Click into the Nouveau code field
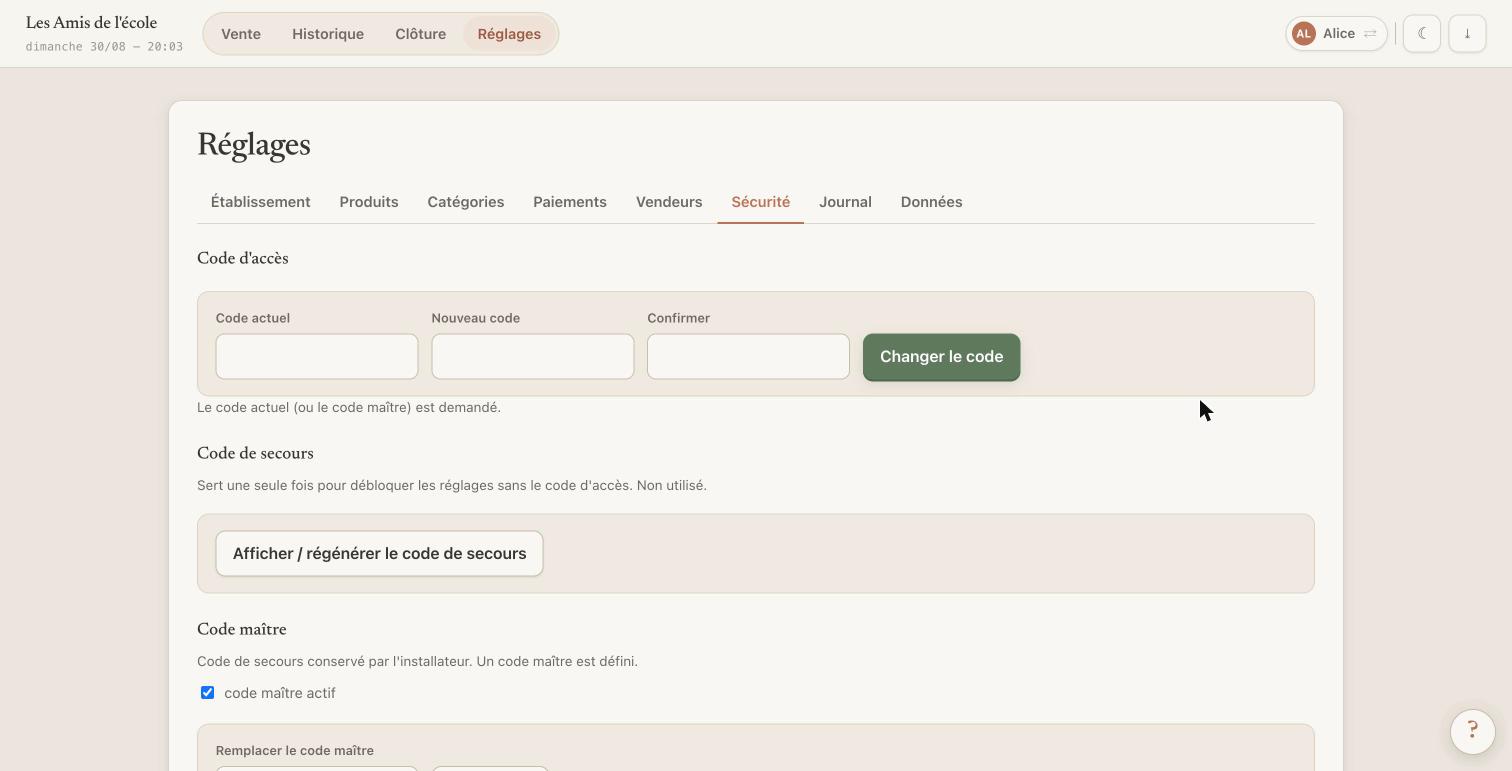This screenshot has width=1512, height=771. click(x=533, y=357)
